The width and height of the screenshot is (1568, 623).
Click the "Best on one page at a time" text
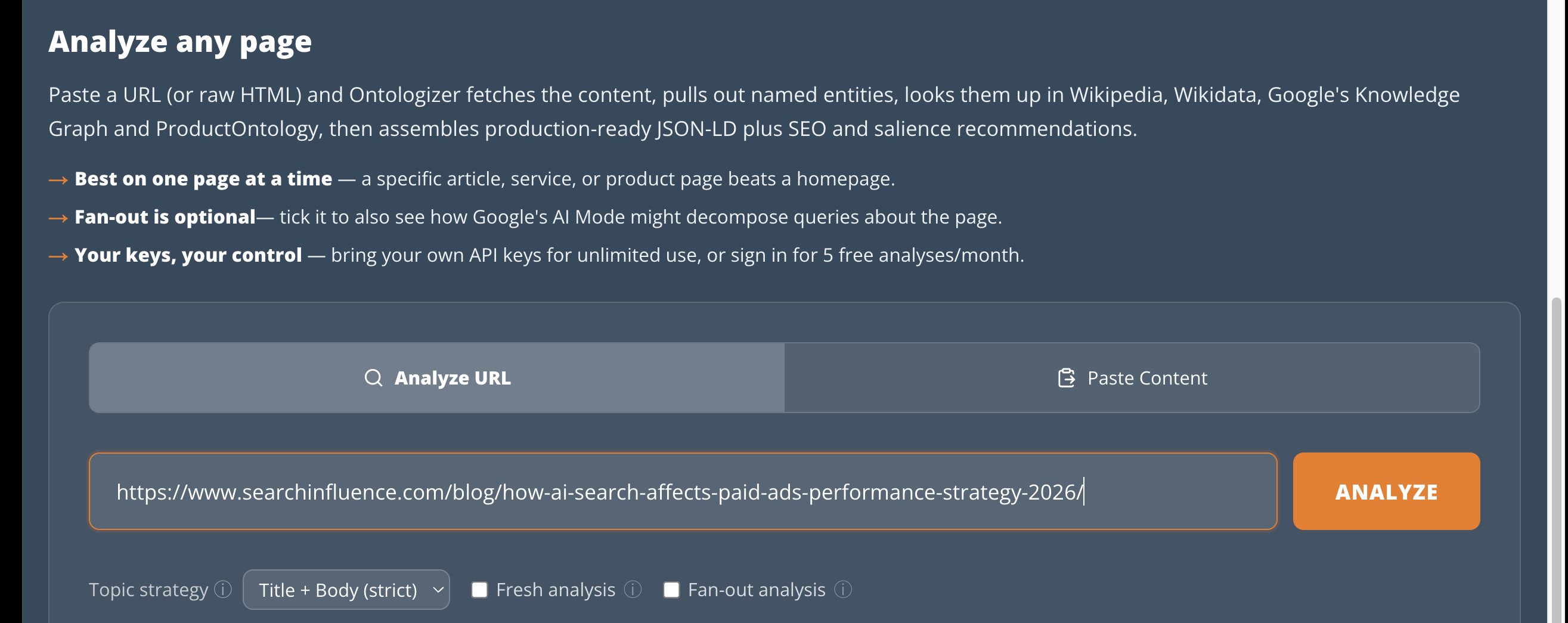tap(203, 179)
